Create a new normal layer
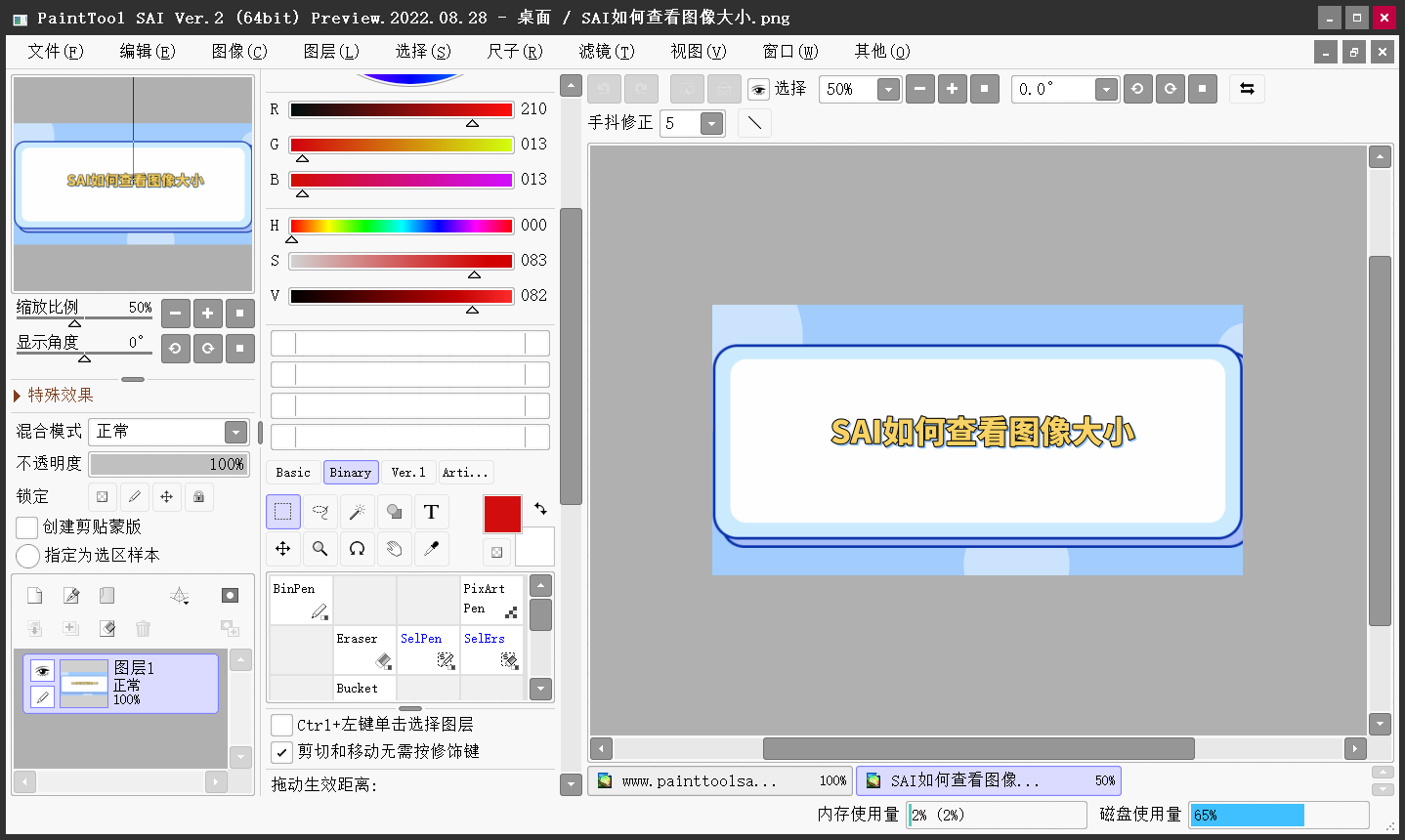1405x840 pixels. 35,596
